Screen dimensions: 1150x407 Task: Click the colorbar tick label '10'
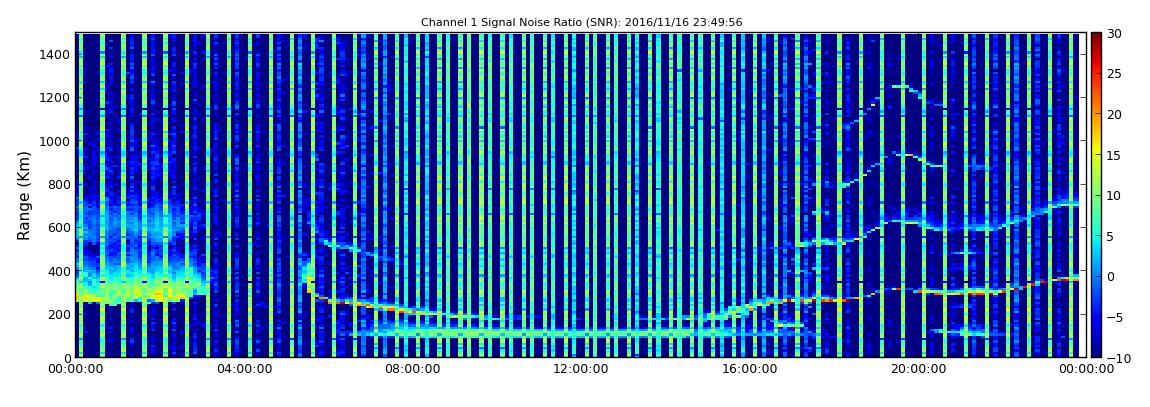pos(1113,195)
